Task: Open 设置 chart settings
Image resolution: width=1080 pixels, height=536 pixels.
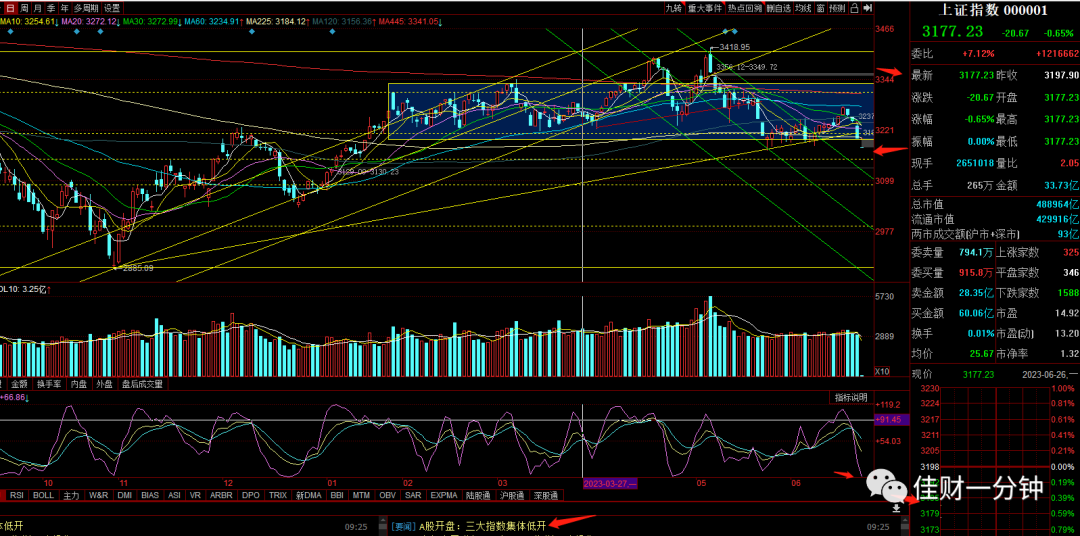Action: [112, 8]
